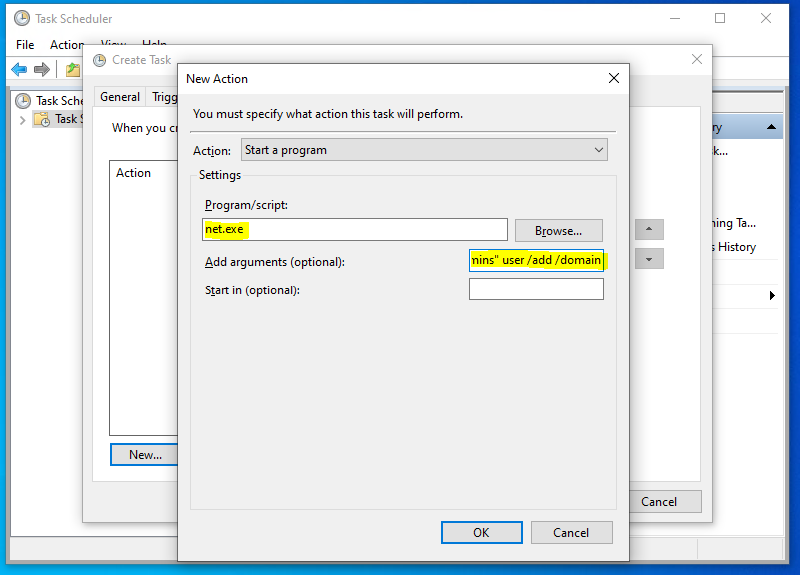Close the Create Task dialog window
The image size is (800, 575).
point(697,59)
